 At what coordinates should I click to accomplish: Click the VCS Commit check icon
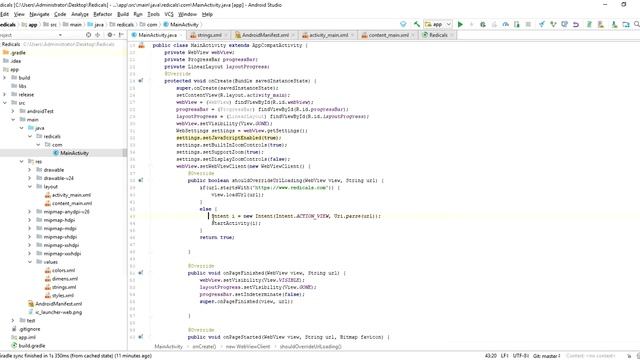pyautogui.click(x=553, y=24)
